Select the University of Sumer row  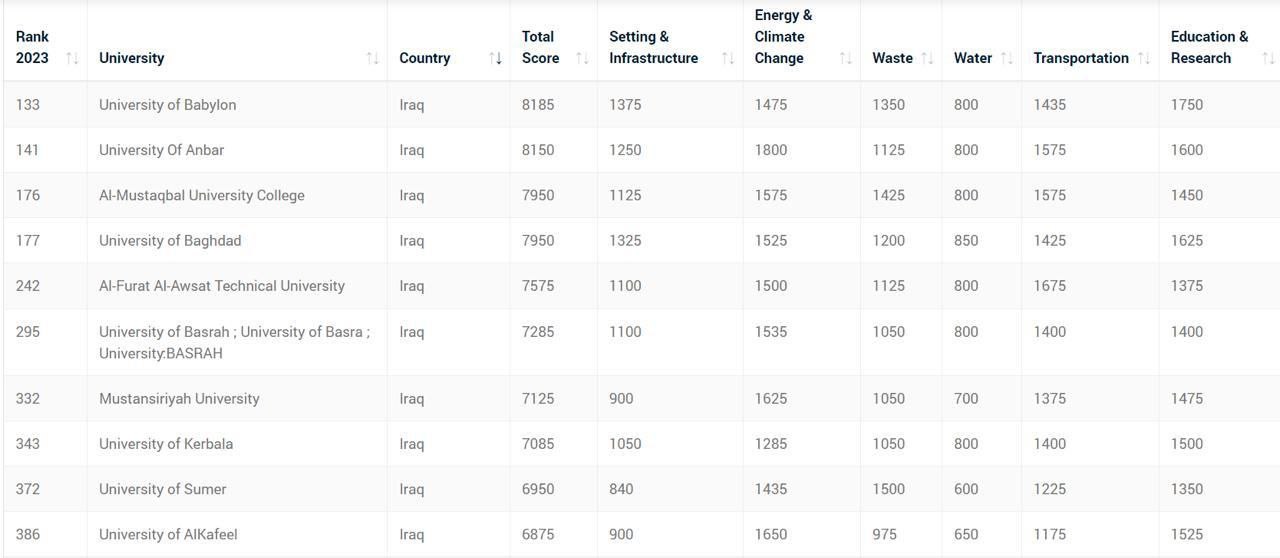click(x=162, y=489)
